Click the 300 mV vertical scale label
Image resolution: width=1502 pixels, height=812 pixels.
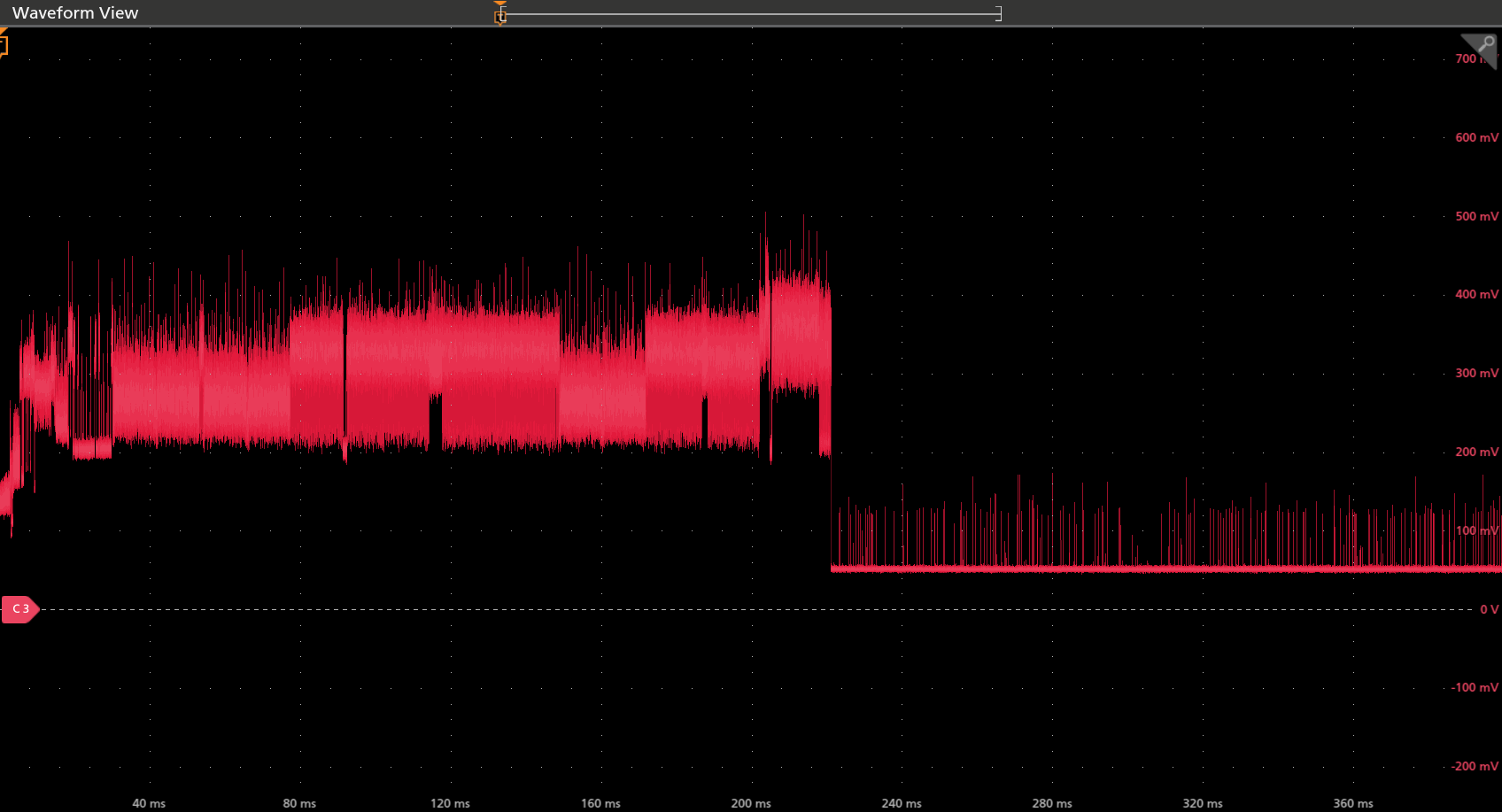click(x=1476, y=374)
